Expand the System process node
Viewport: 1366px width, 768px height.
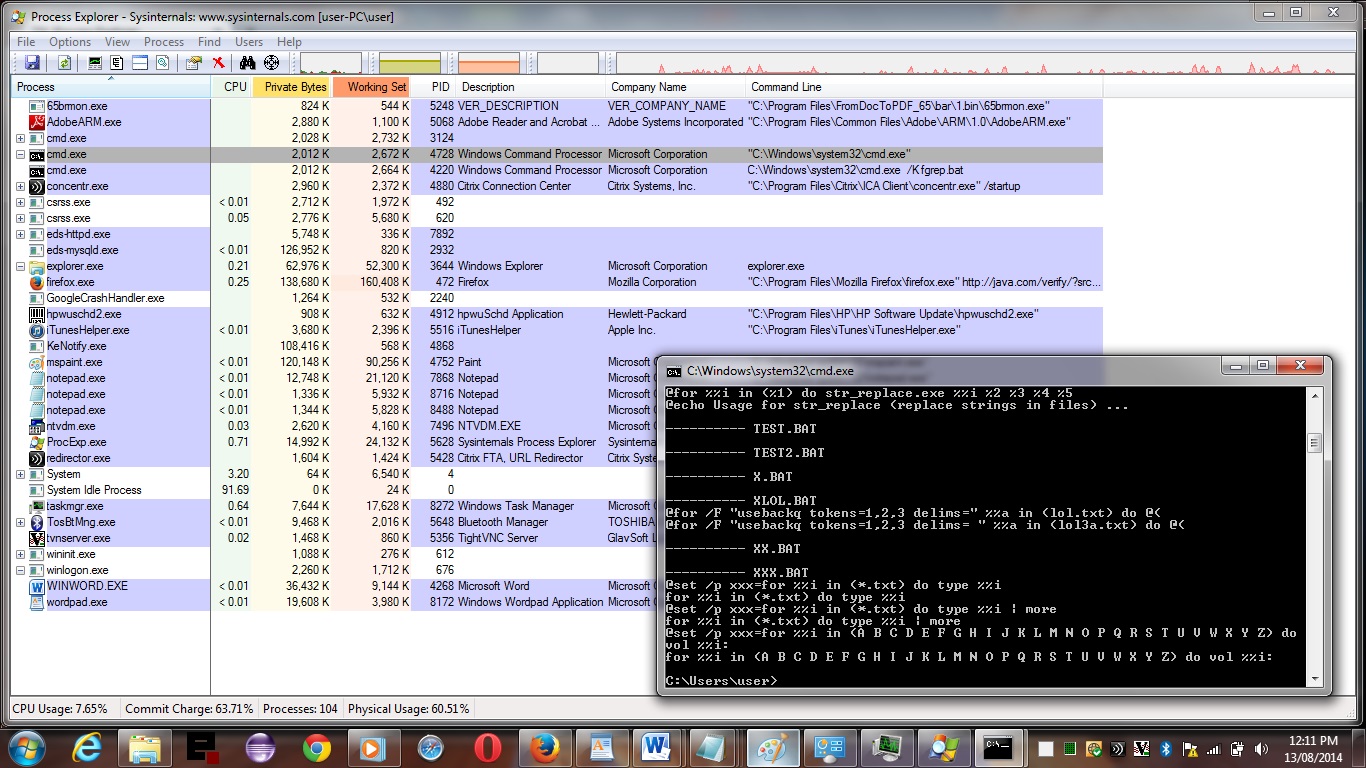[21, 475]
